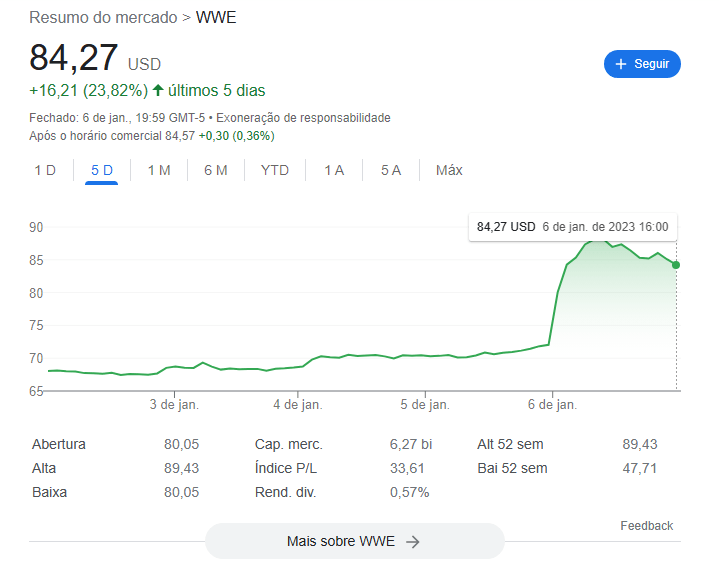Screen dimensions: 719x564
Task: Click the arrow icon beside Mais sobre WWE
Action: (413, 542)
